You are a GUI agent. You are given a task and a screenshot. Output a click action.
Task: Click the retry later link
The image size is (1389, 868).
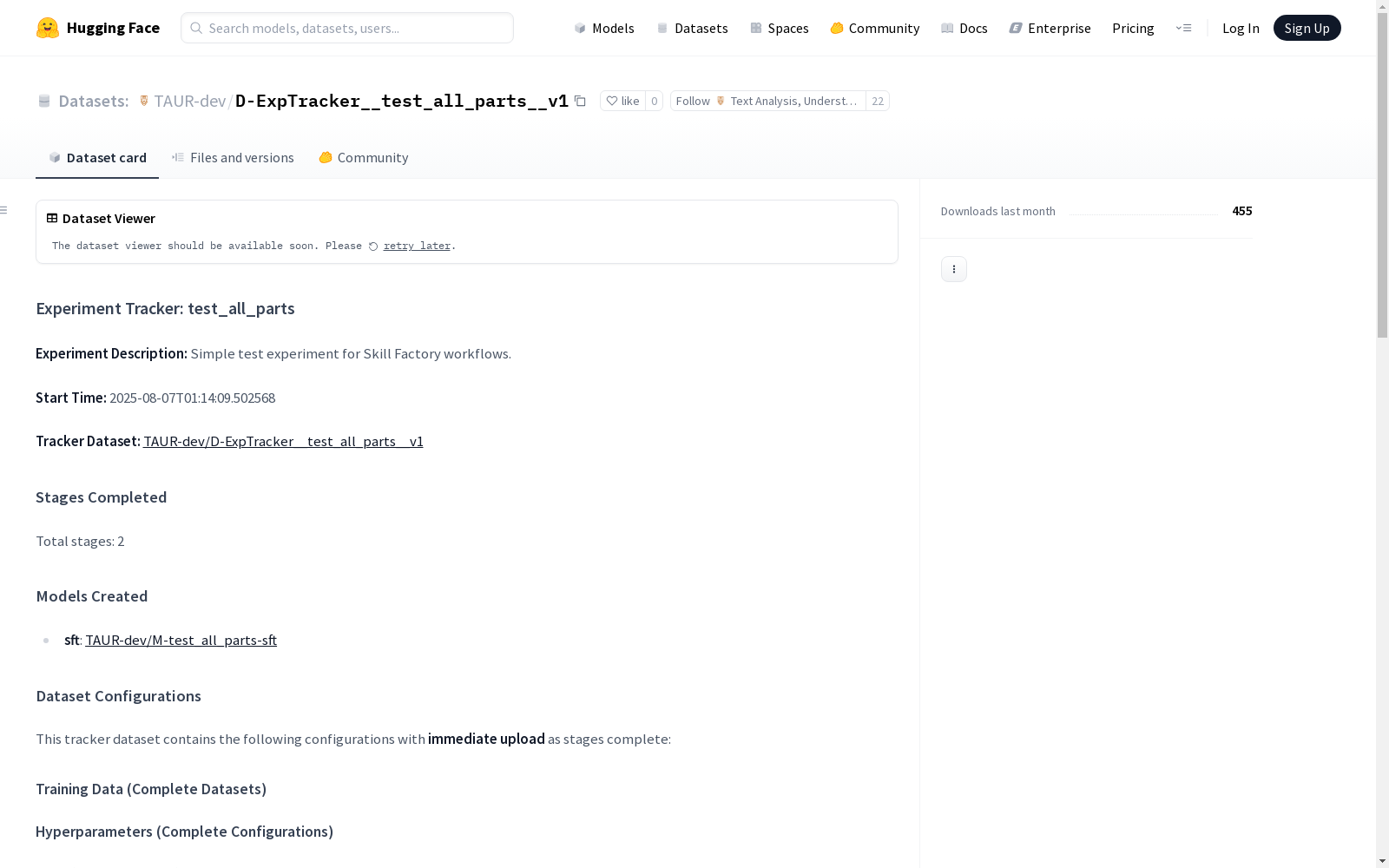pyautogui.click(x=417, y=246)
